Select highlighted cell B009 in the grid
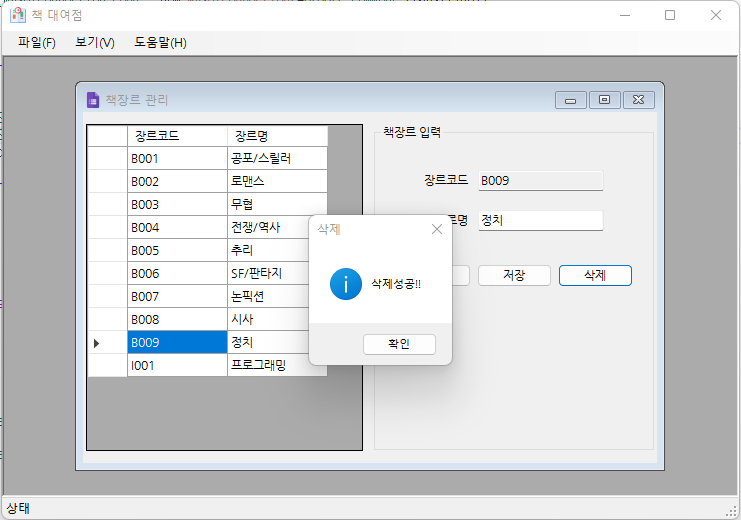 point(177,342)
